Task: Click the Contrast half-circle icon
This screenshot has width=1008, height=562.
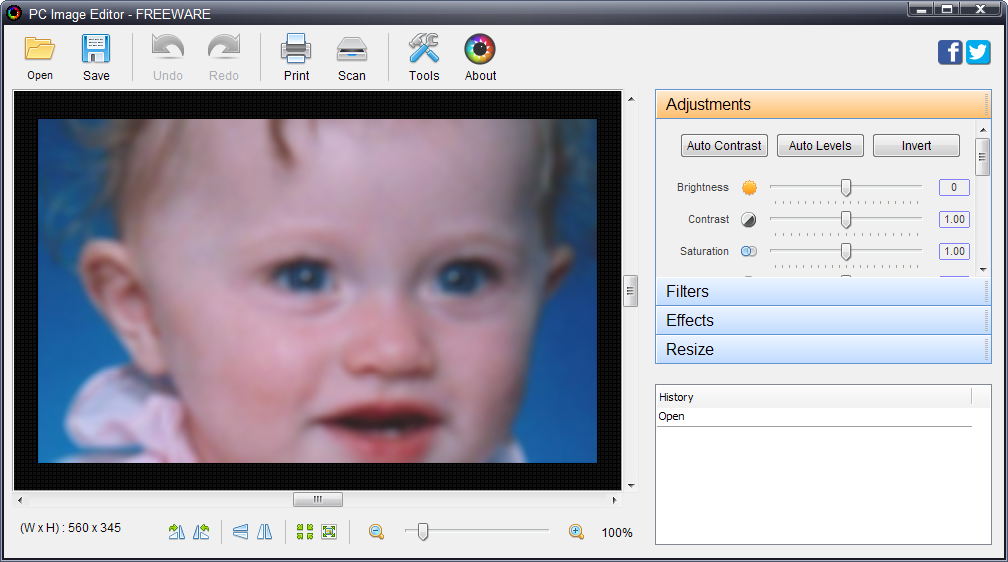Action: pos(748,220)
